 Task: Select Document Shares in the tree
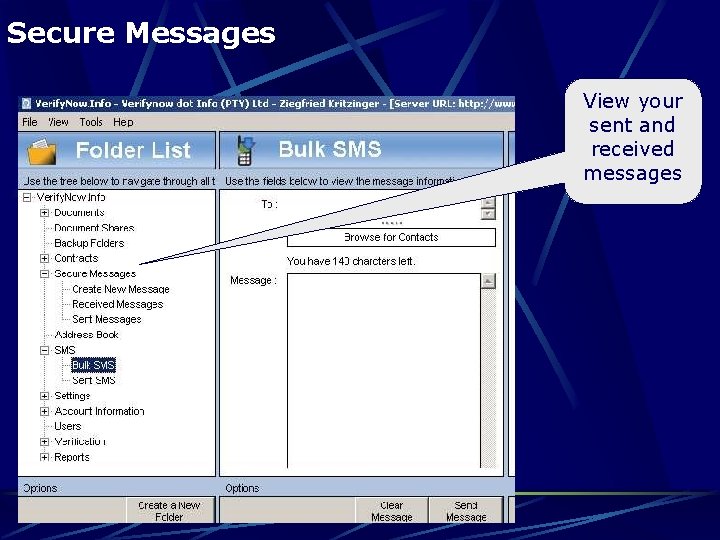(x=94, y=228)
